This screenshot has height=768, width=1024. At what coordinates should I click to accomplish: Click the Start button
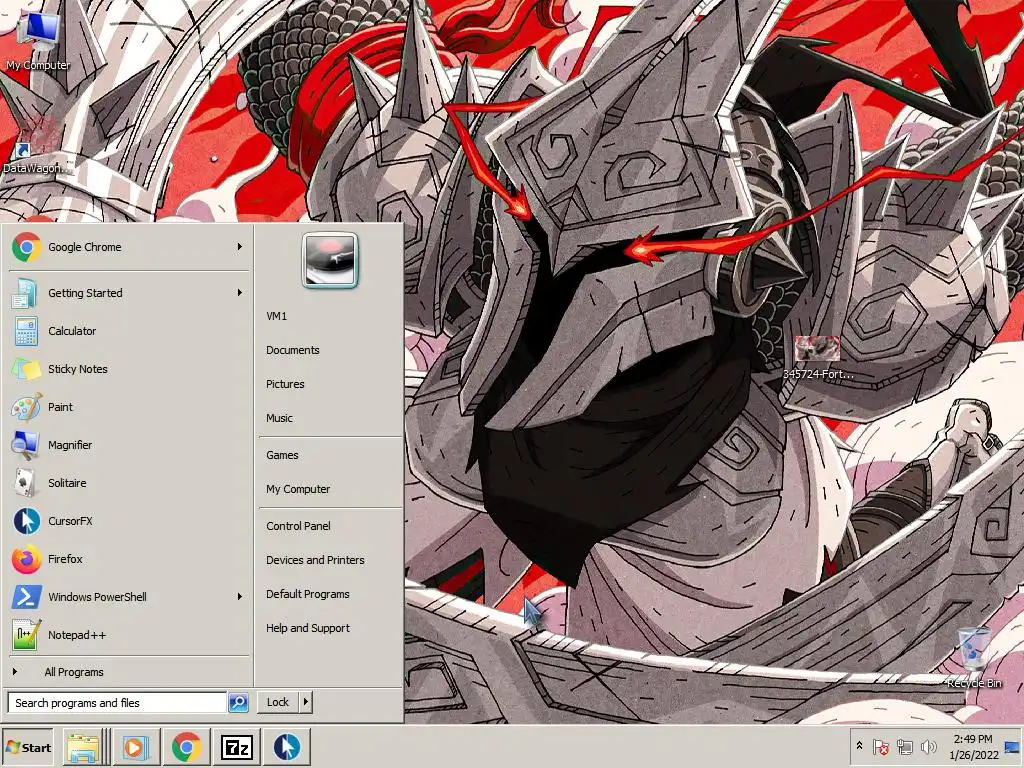(27, 747)
